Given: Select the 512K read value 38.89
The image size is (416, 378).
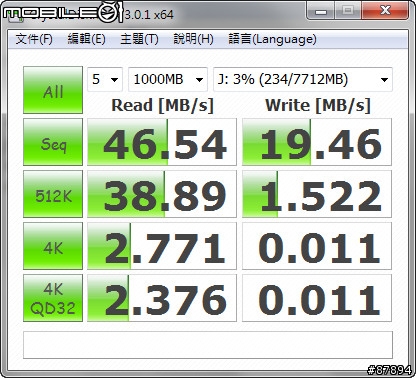Looking at the screenshot, I should pyautogui.click(x=162, y=194).
